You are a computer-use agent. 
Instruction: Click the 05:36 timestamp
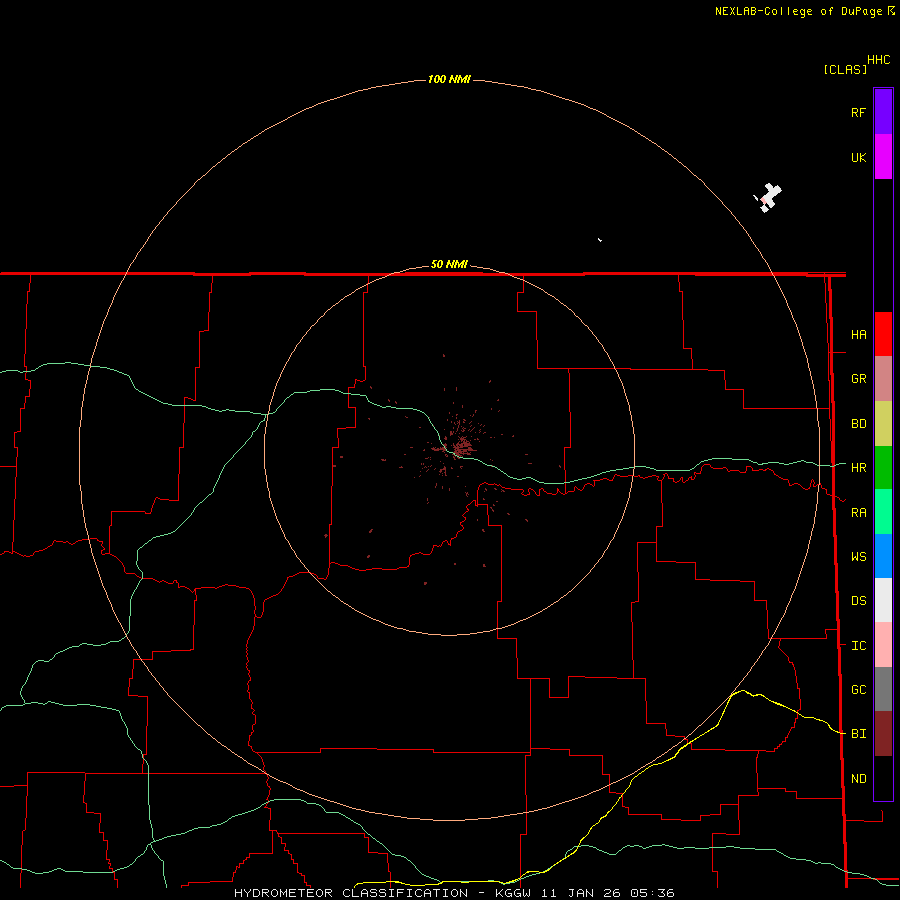(x=652, y=893)
